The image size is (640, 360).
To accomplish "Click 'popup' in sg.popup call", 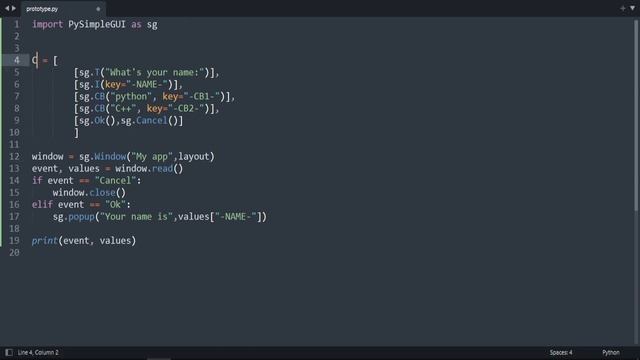I will pos(81,217).
